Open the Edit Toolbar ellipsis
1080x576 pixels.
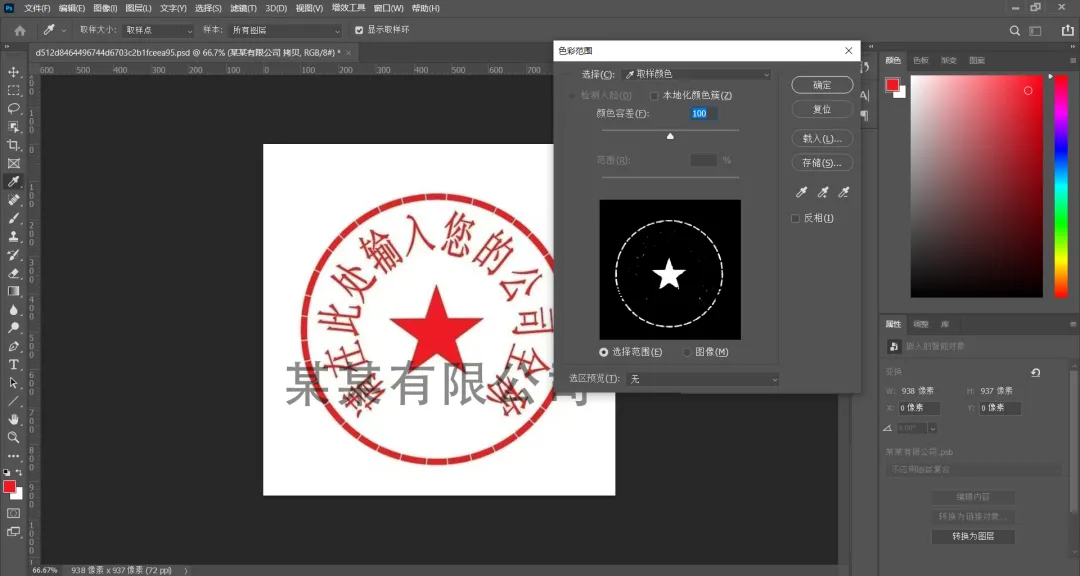[x=13, y=455]
